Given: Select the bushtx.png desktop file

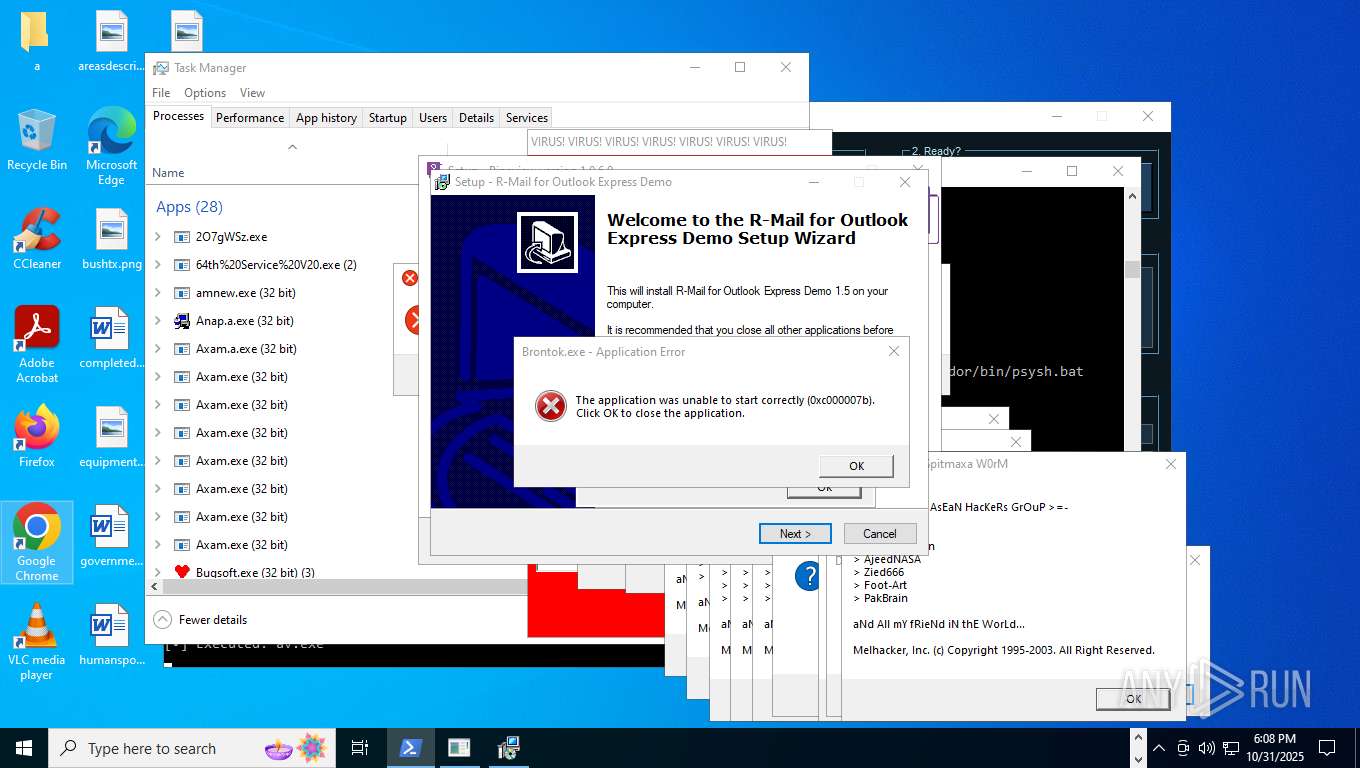Looking at the screenshot, I should pyautogui.click(x=111, y=239).
